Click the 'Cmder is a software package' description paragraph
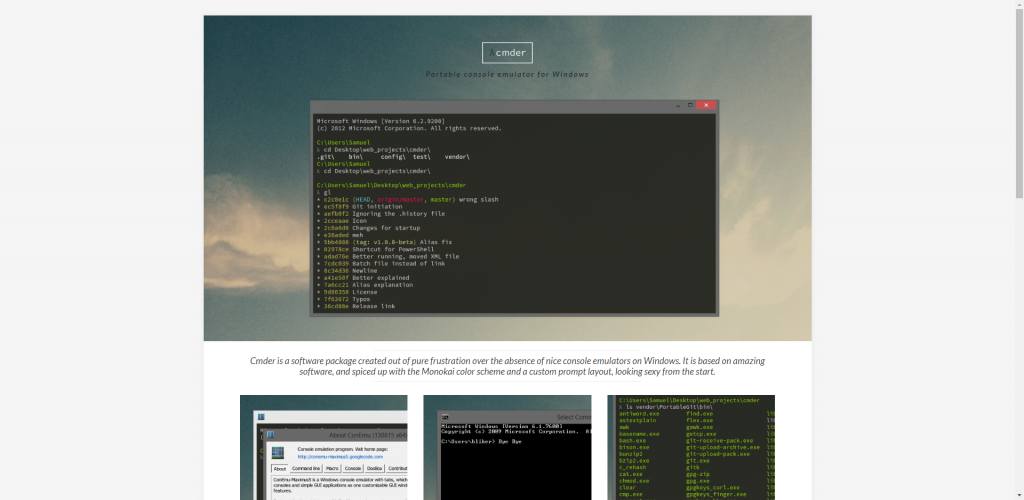This screenshot has width=1024, height=500. (507, 366)
